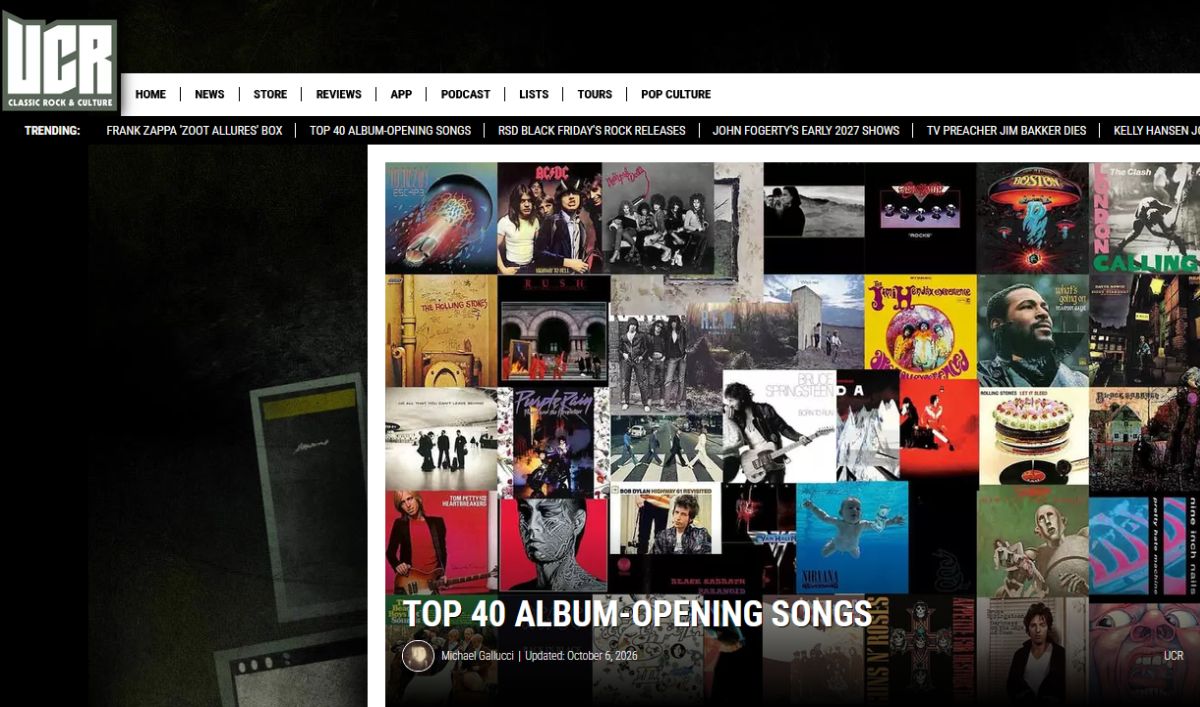Open the Podcast menu item
The height and width of the screenshot is (707, 1200).
pos(465,94)
